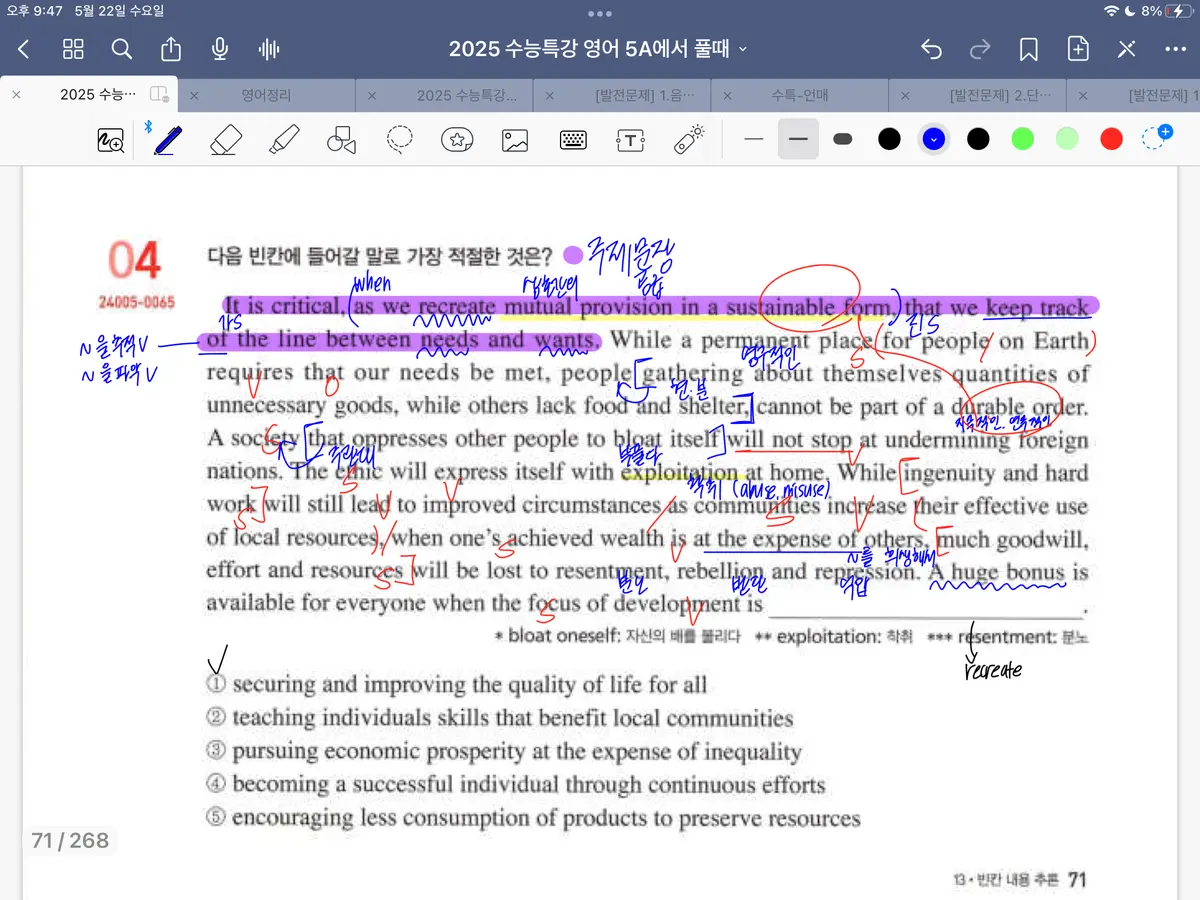Pick the bright green color swatch

1022,139
